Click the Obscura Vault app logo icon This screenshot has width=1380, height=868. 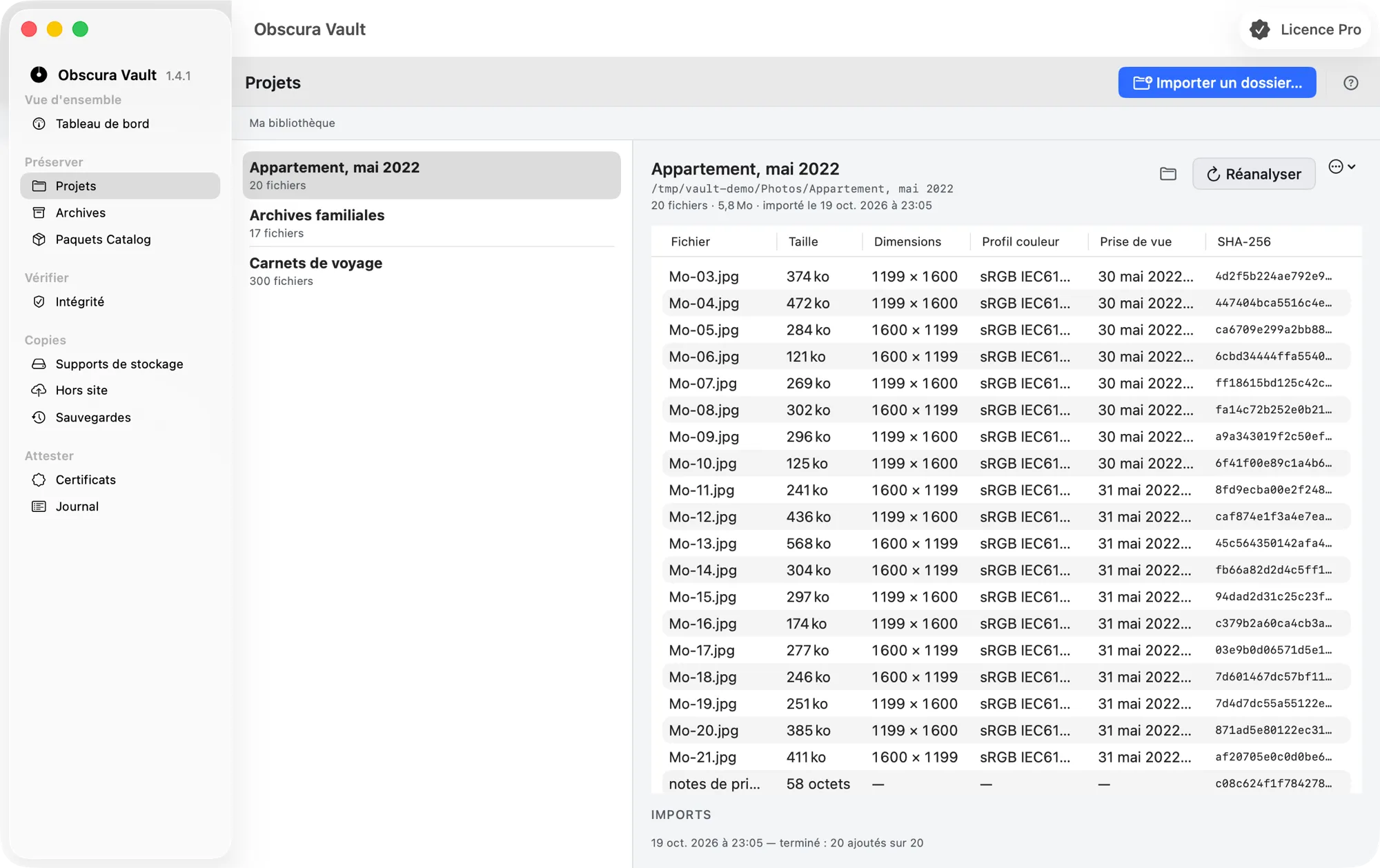click(39, 75)
